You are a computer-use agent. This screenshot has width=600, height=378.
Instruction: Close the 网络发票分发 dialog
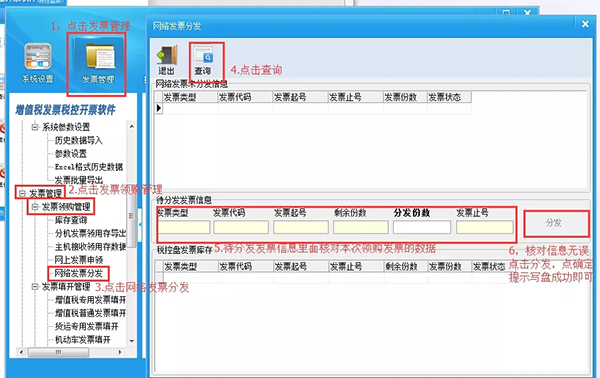[x=585, y=24]
